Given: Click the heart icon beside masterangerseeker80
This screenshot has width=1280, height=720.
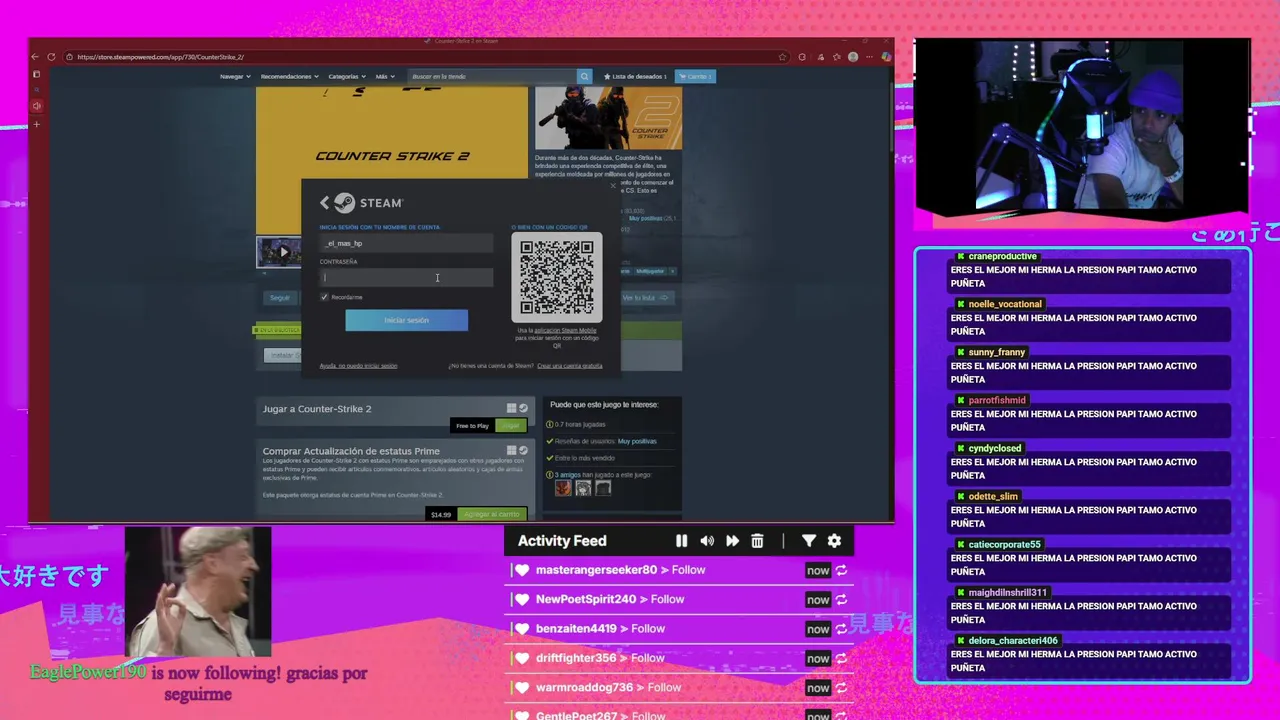Looking at the screenshot, I should point(521,570).
